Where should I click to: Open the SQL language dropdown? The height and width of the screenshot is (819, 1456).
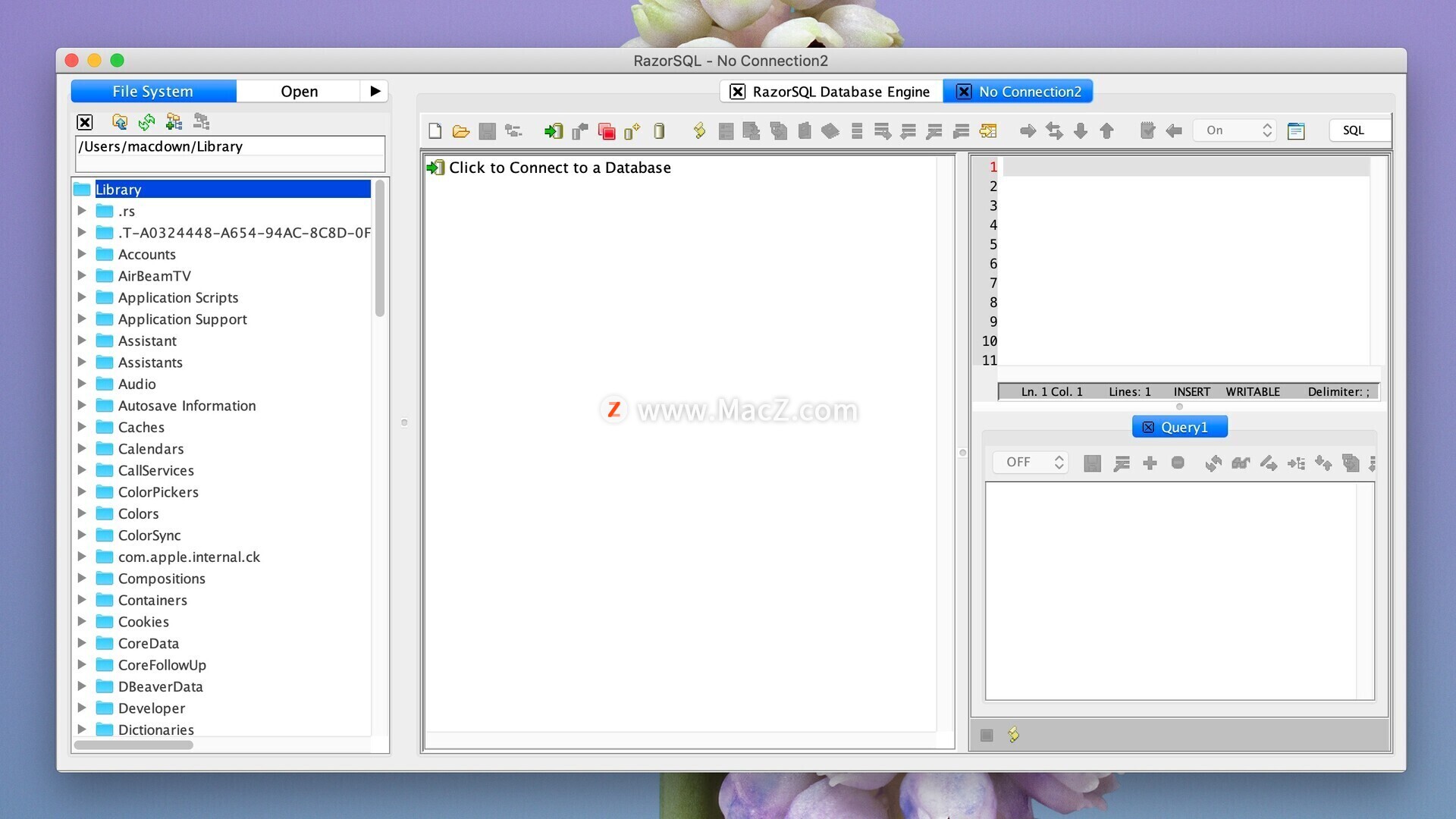pos(1360,130)
